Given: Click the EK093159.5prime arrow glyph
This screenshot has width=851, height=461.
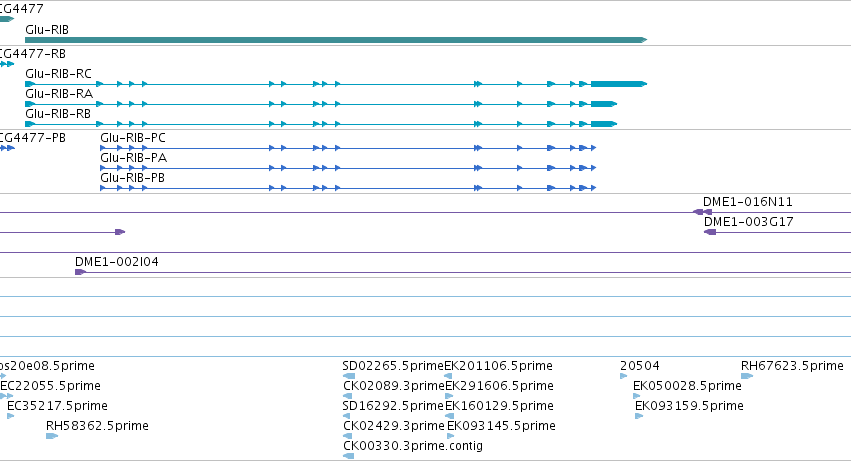Looking at the screenshot, I should (x=639, y=416).
